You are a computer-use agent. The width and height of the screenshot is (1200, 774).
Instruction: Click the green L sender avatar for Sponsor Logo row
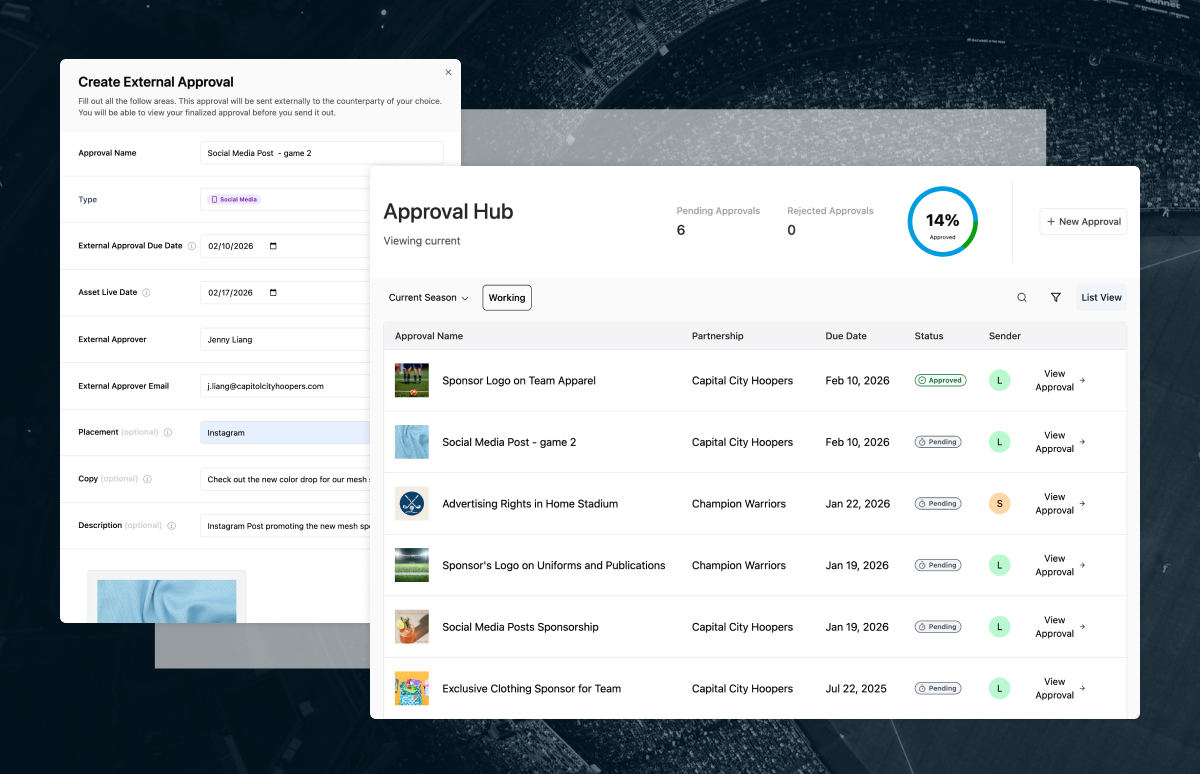999,380
